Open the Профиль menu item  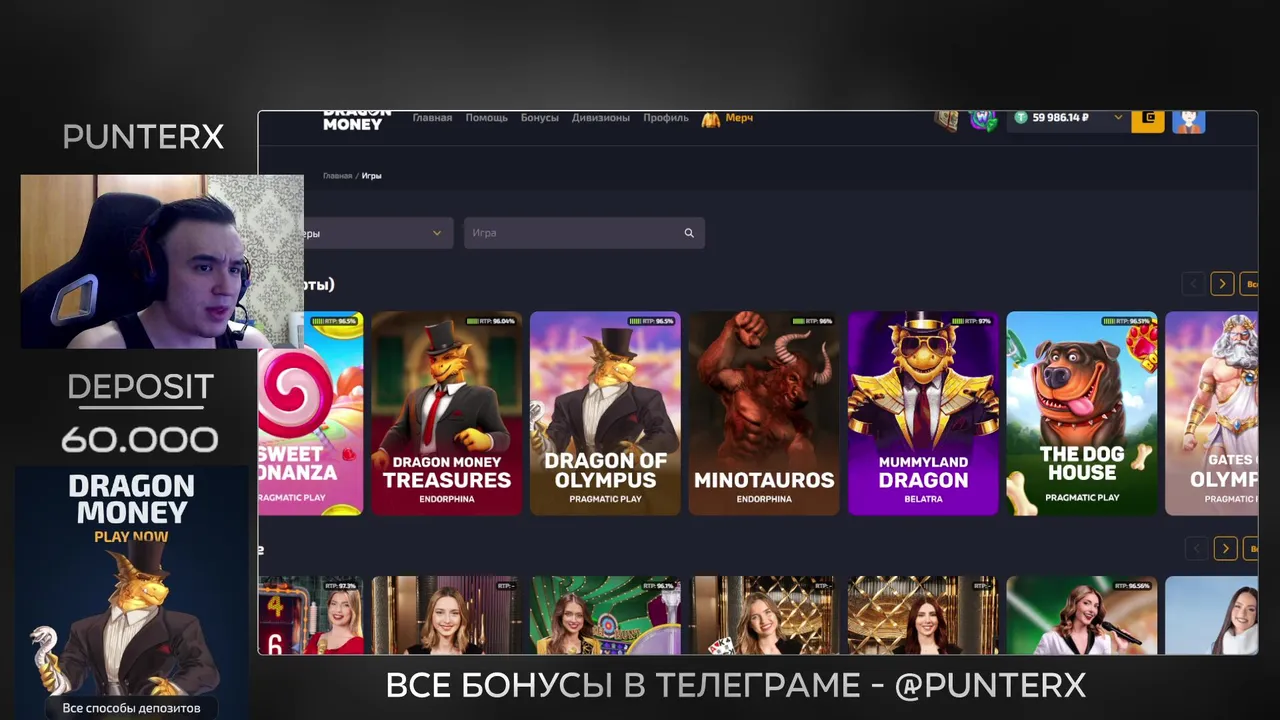click(x=666, y=118)
